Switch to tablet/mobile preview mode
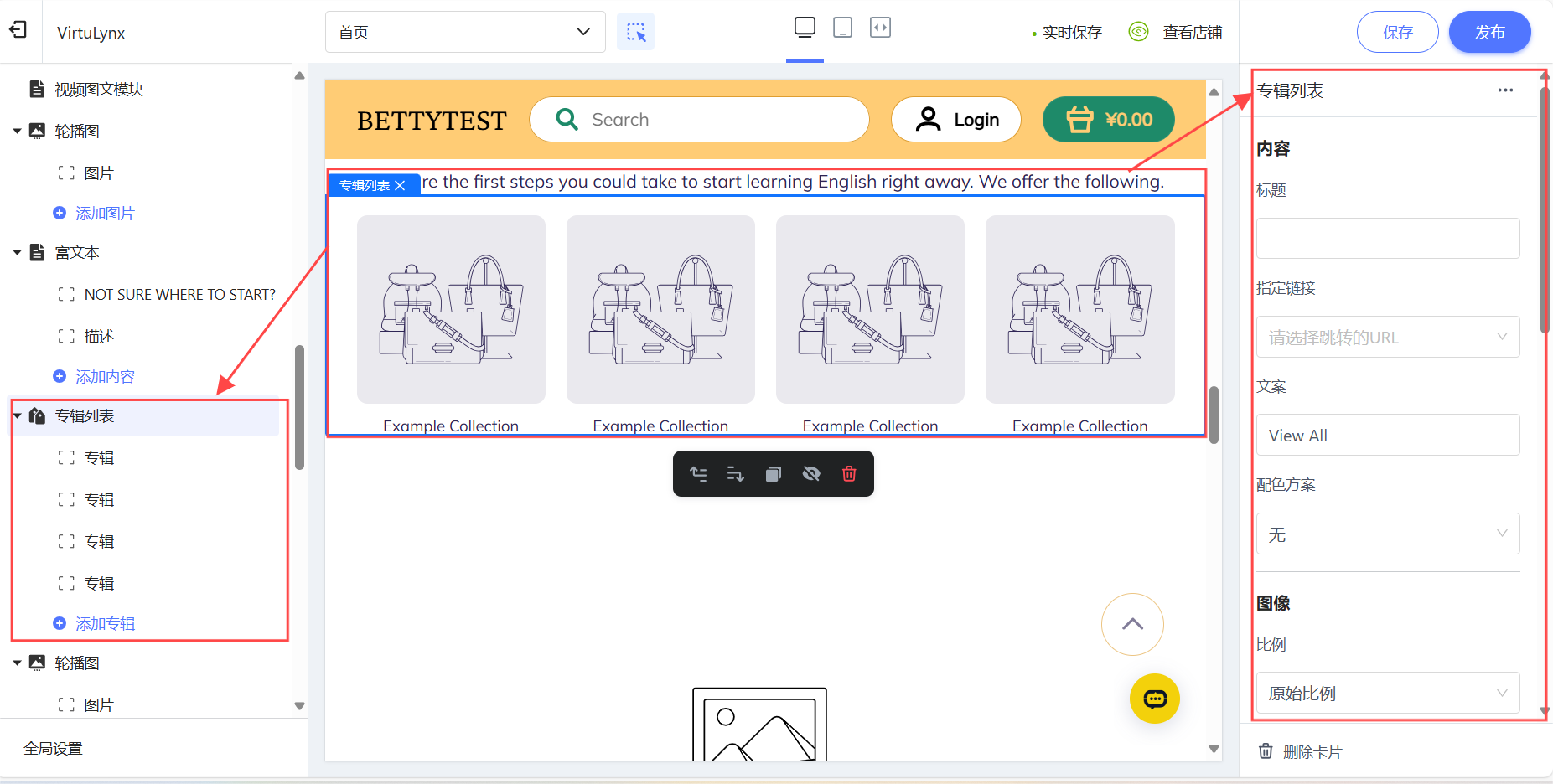This screenshot has height=784, width=1553. tap(843, 28)
